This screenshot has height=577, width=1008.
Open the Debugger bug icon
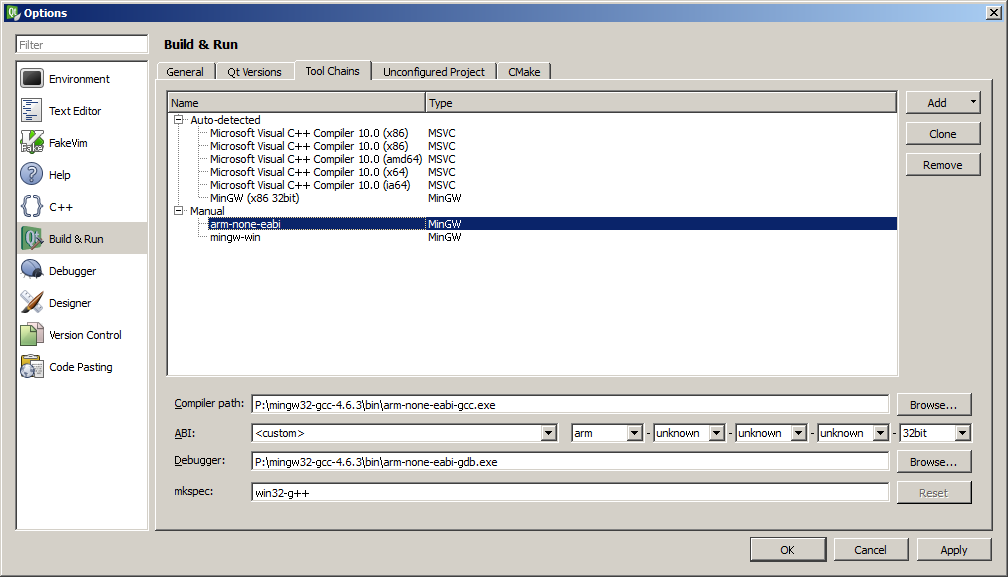click(32, 271)
